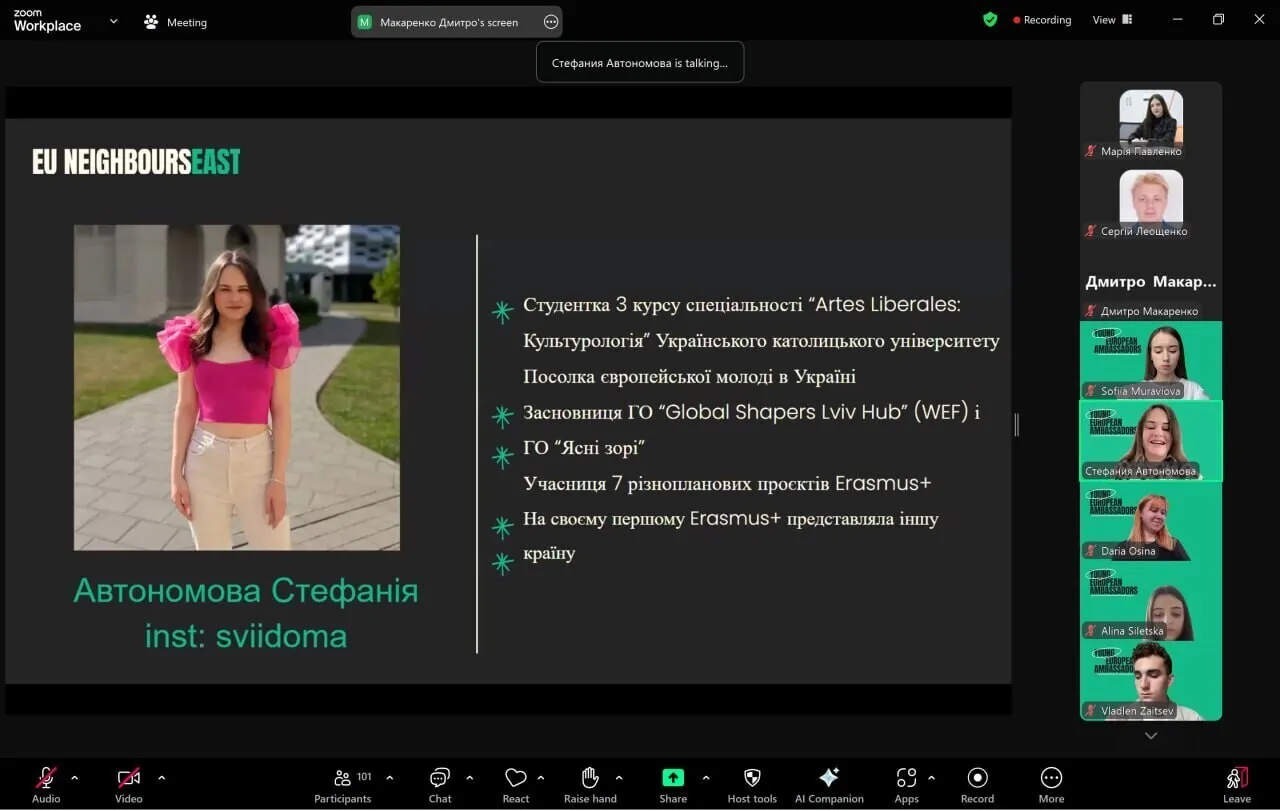The height and width of the screenshot is (810, 1280).
Task: Click the Zoom Workplace logo
Action: 47,21
